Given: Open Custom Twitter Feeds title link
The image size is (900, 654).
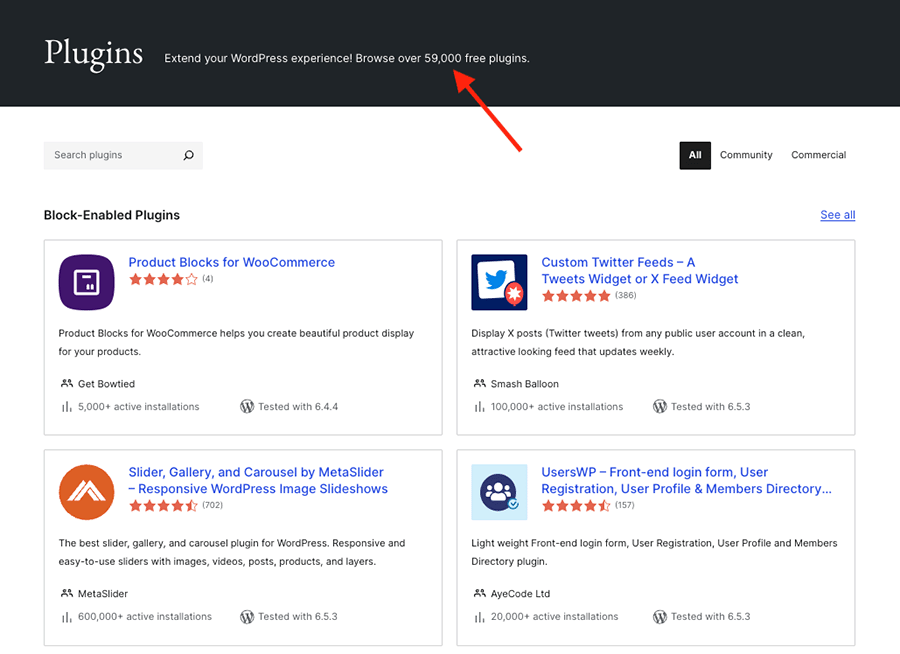Looking at the screenshot, I should [639, 270].
